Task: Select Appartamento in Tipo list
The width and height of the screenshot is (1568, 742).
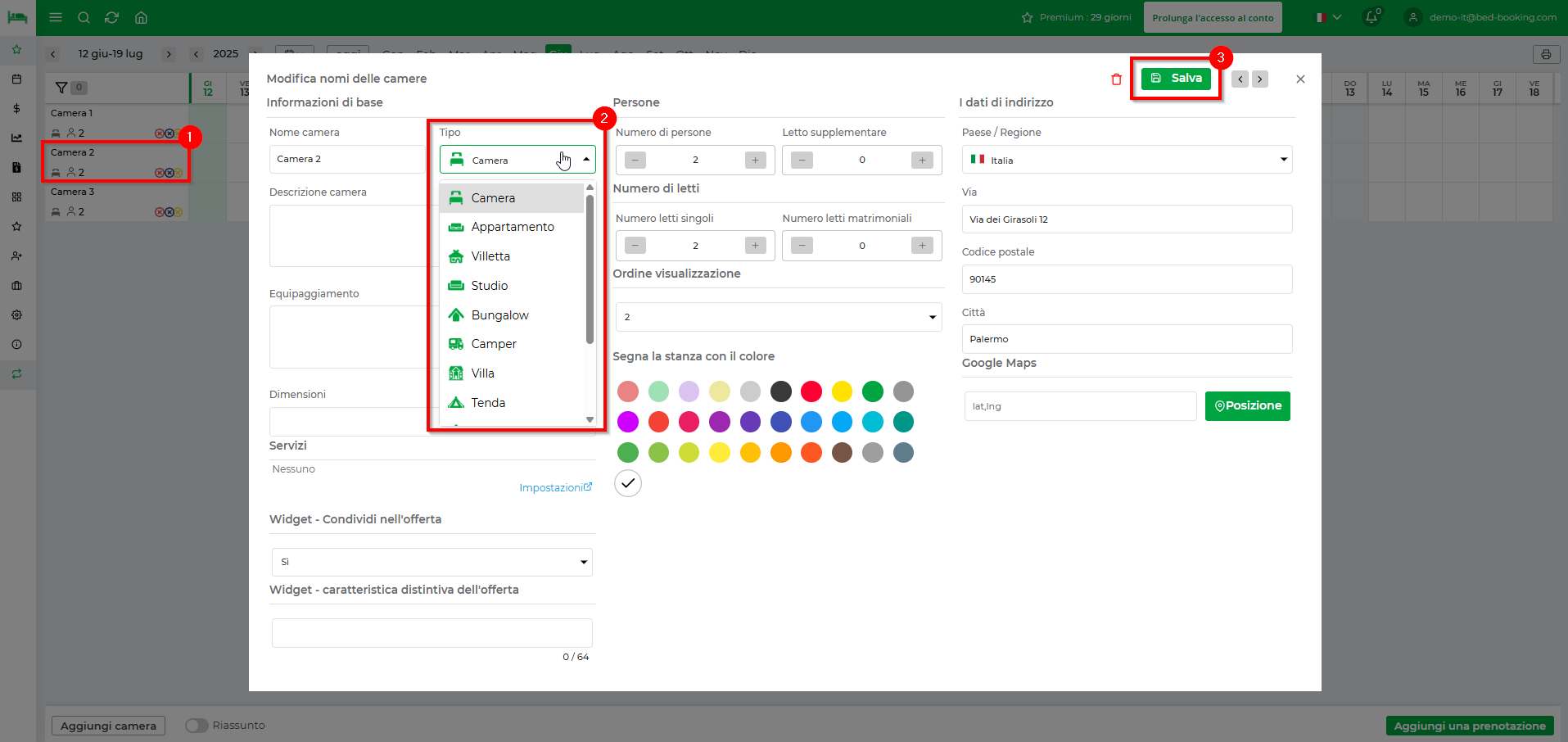Action: click(x=512, y=227)
